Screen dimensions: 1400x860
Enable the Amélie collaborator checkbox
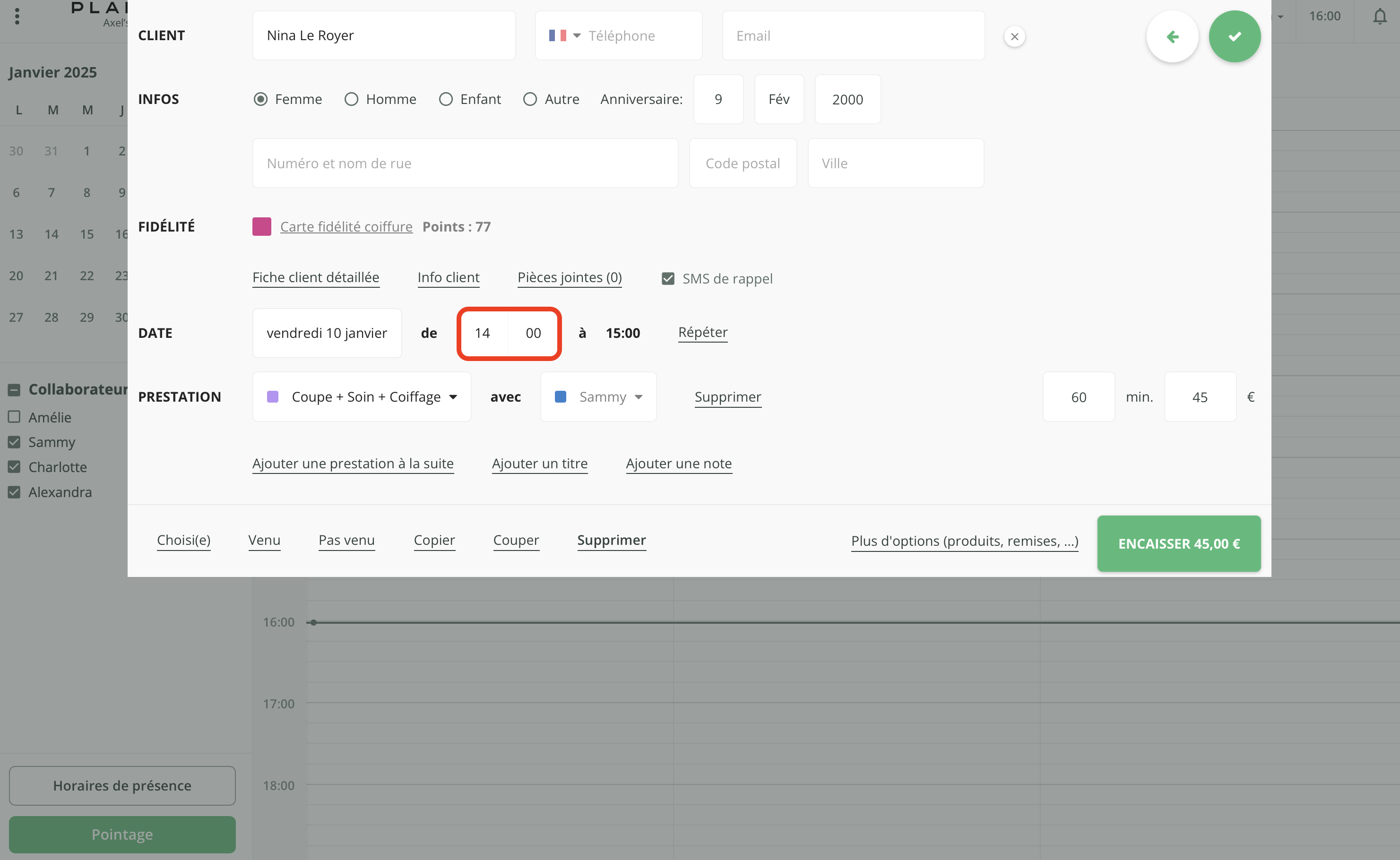14,417
